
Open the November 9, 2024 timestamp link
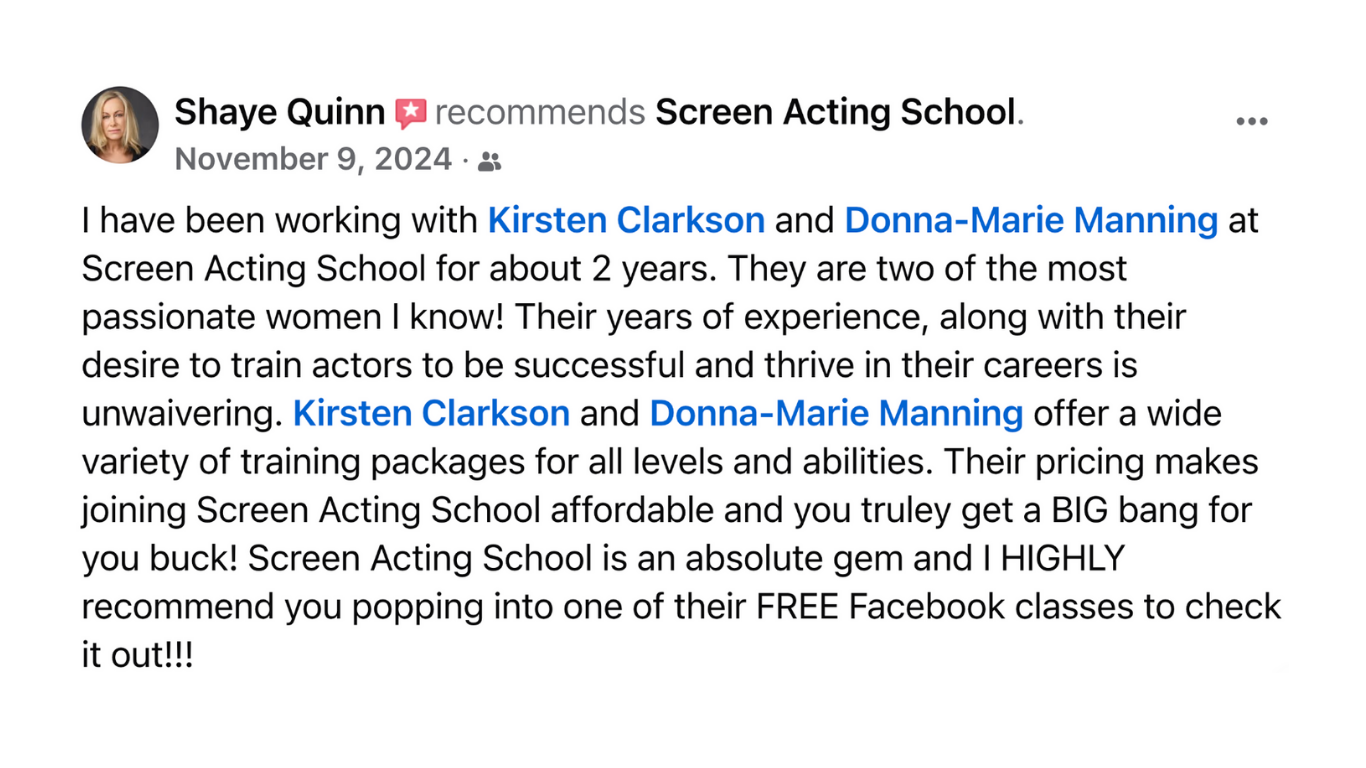[313, 159]
